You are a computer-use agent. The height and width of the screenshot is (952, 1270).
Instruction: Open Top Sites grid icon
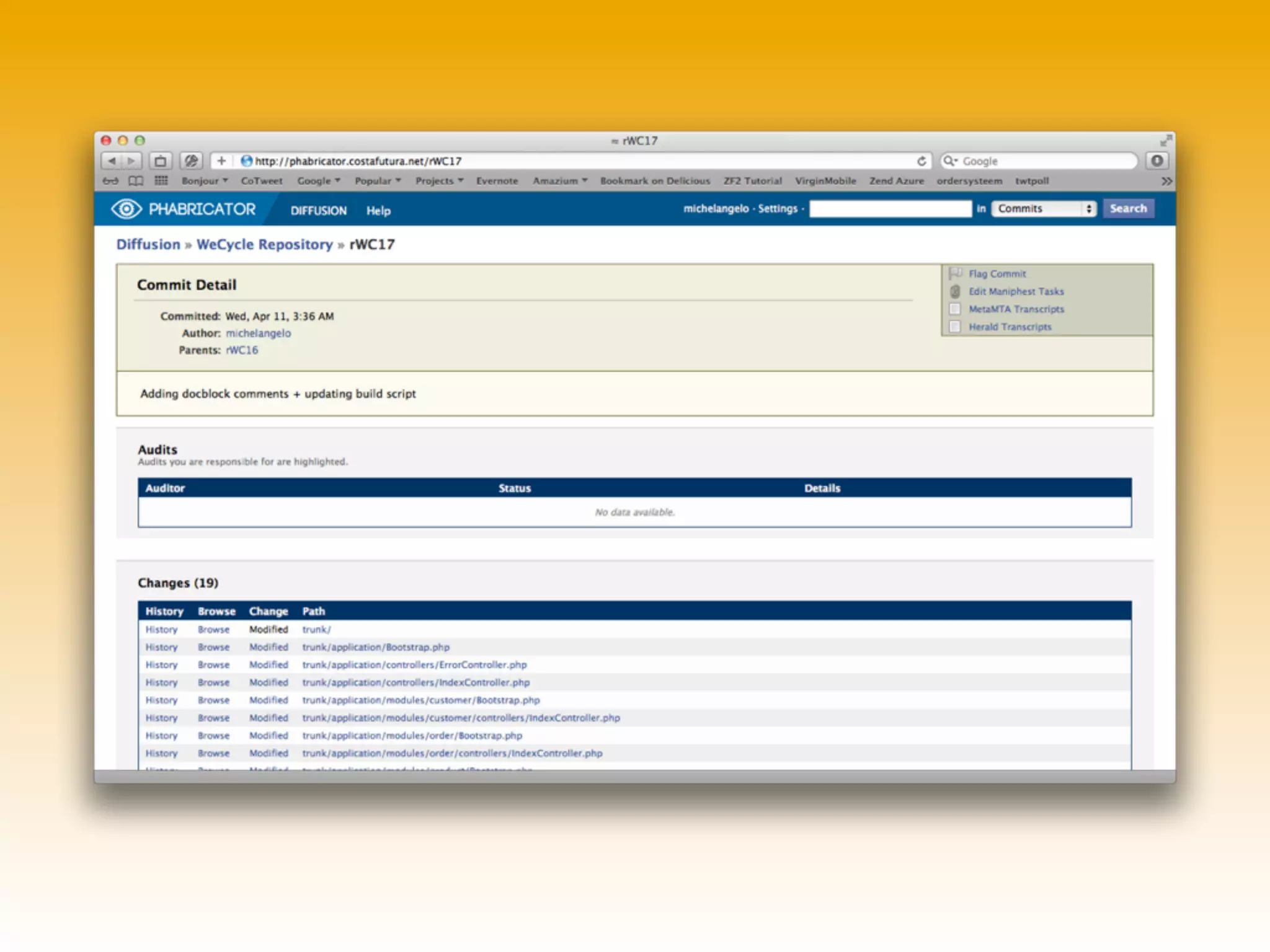click(x=161, y=181)
